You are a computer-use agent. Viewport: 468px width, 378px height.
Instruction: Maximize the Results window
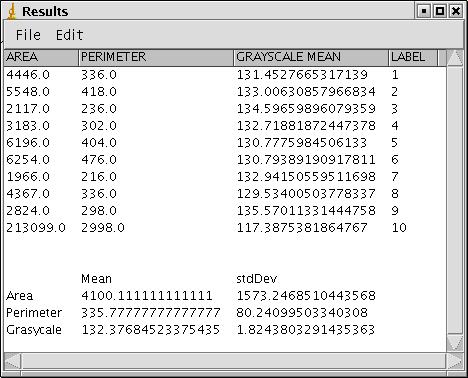pyautogui.click(x=440, y=11)
